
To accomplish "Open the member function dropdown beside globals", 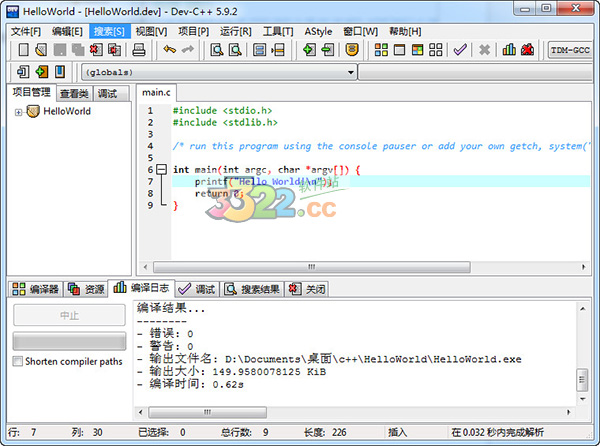I will click(x=475, y=72).
